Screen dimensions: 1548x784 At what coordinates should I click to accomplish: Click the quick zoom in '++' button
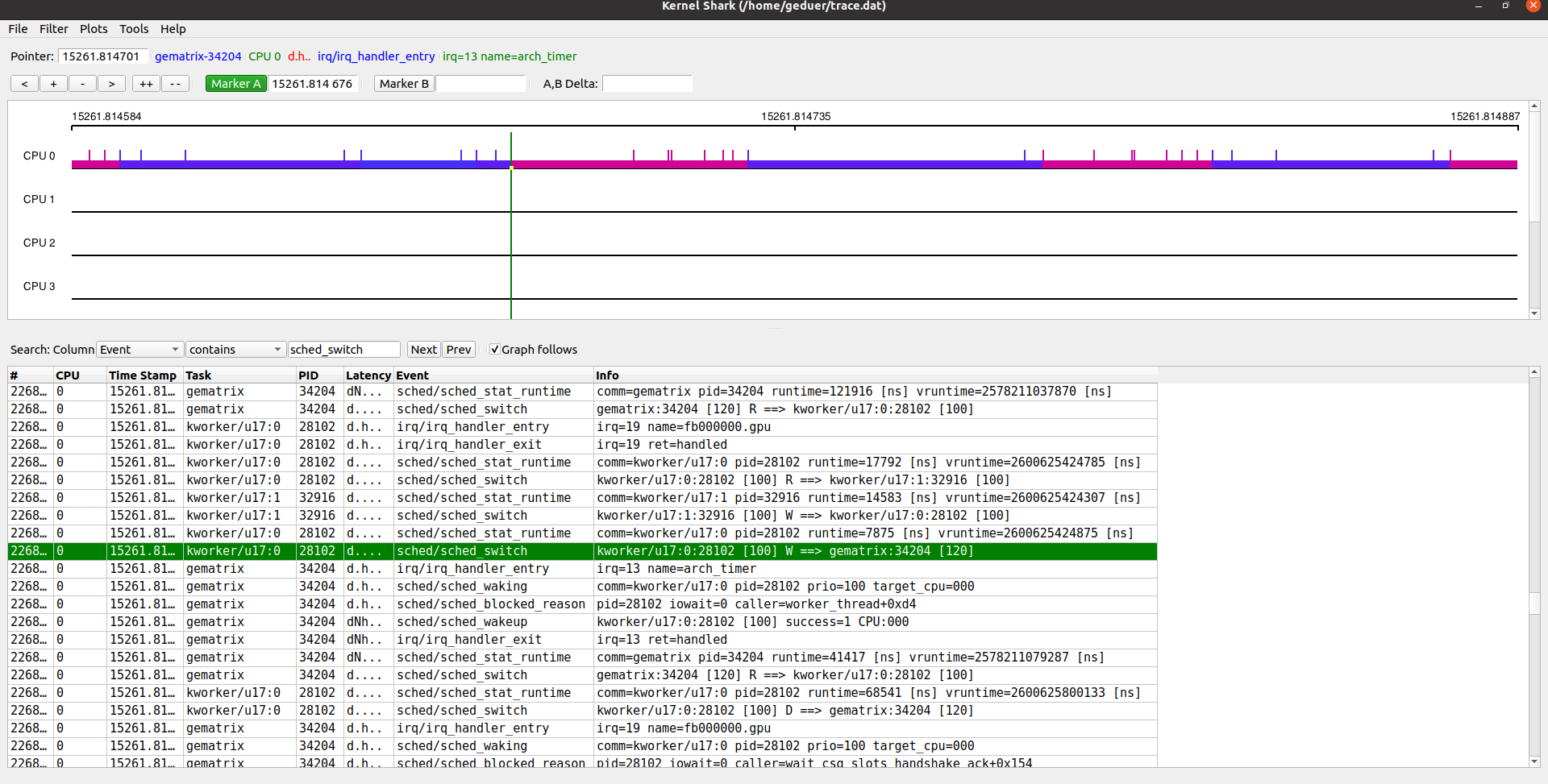[146, 84]
